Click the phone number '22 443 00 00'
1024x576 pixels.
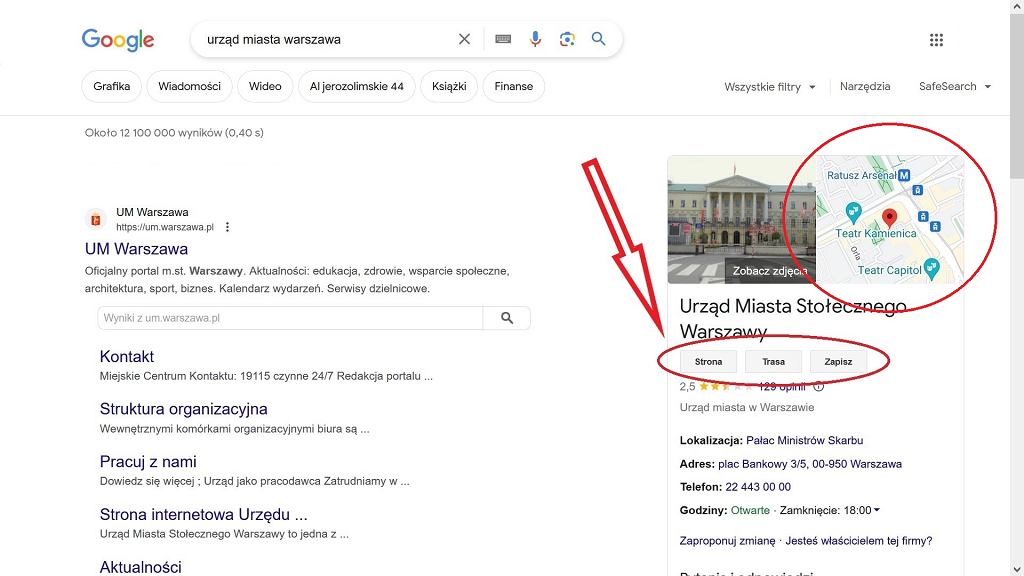[758, 487]
